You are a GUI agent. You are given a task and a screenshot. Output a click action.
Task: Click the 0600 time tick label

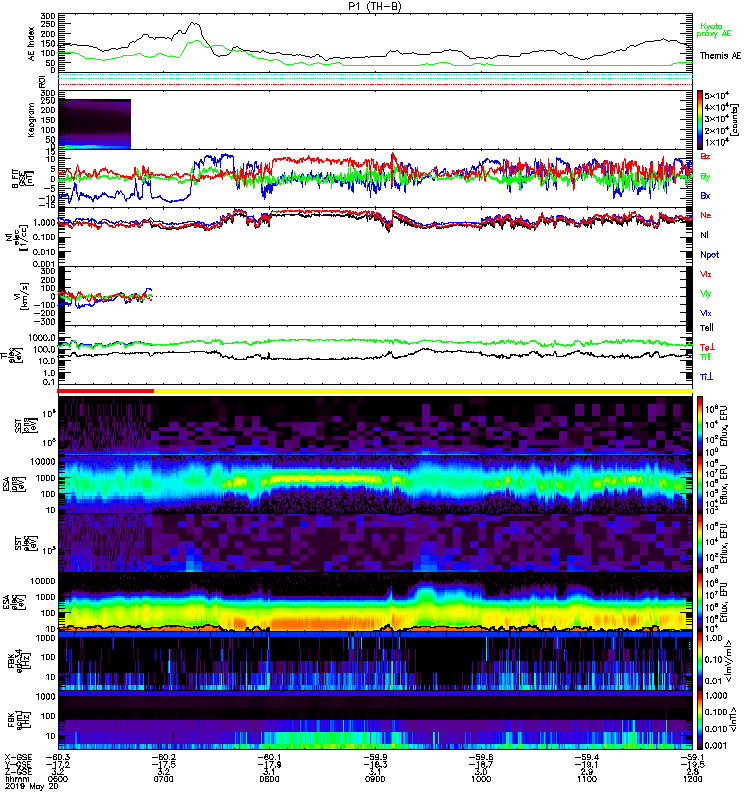click(x=58, y=779)
